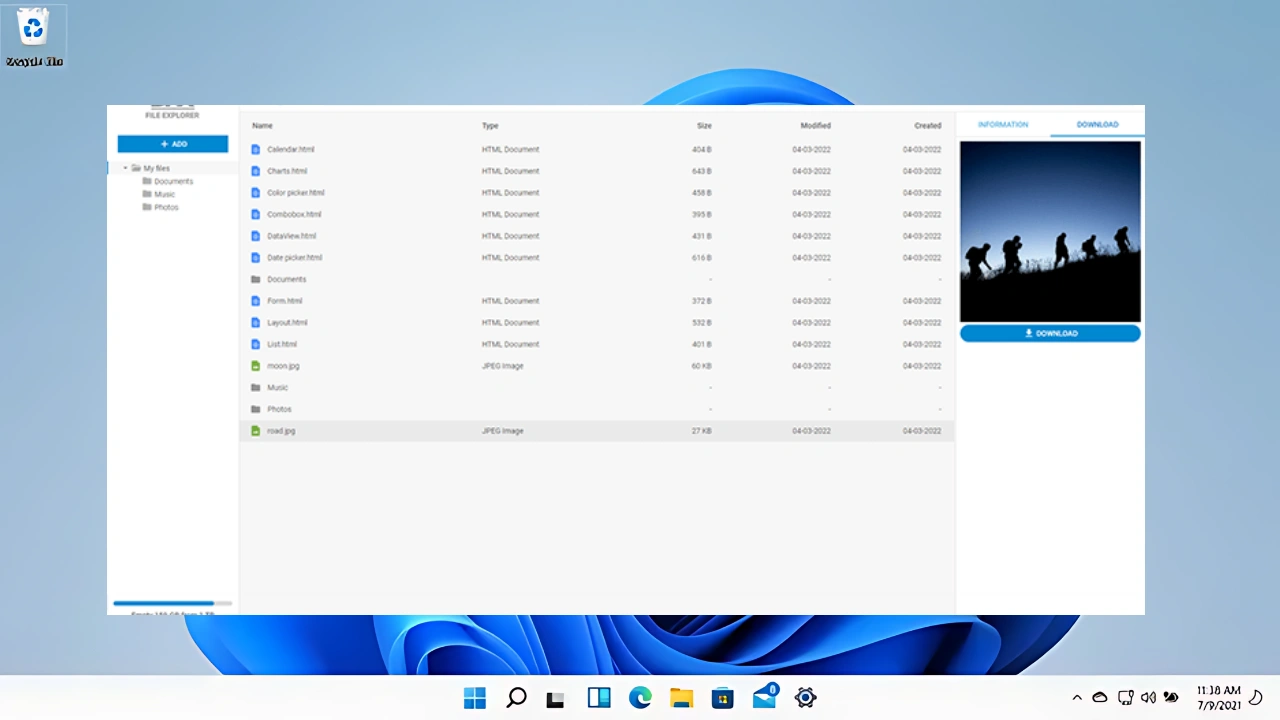The height and width of the screenshot is (720, 1280).
Task: Select the List.html file name
Action: (x=282, y=344)
